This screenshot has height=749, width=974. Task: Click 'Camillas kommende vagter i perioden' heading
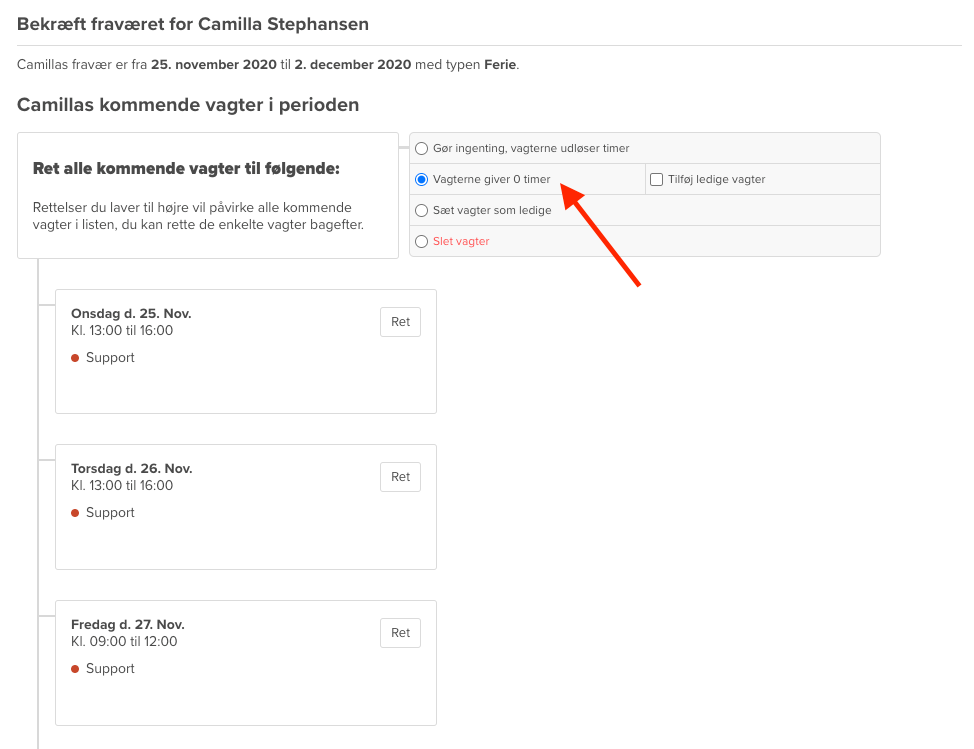click(x=188, y=105)
